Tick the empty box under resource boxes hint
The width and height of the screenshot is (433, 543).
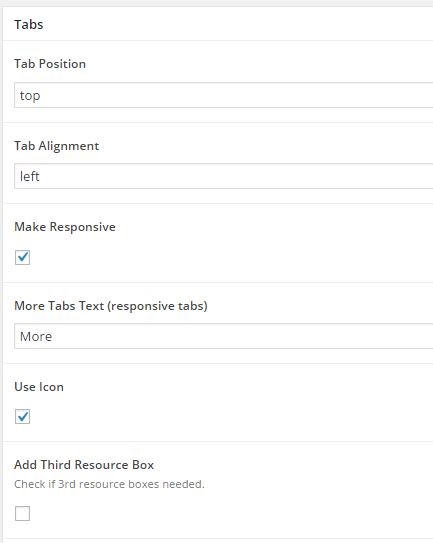tap(23, 513)
